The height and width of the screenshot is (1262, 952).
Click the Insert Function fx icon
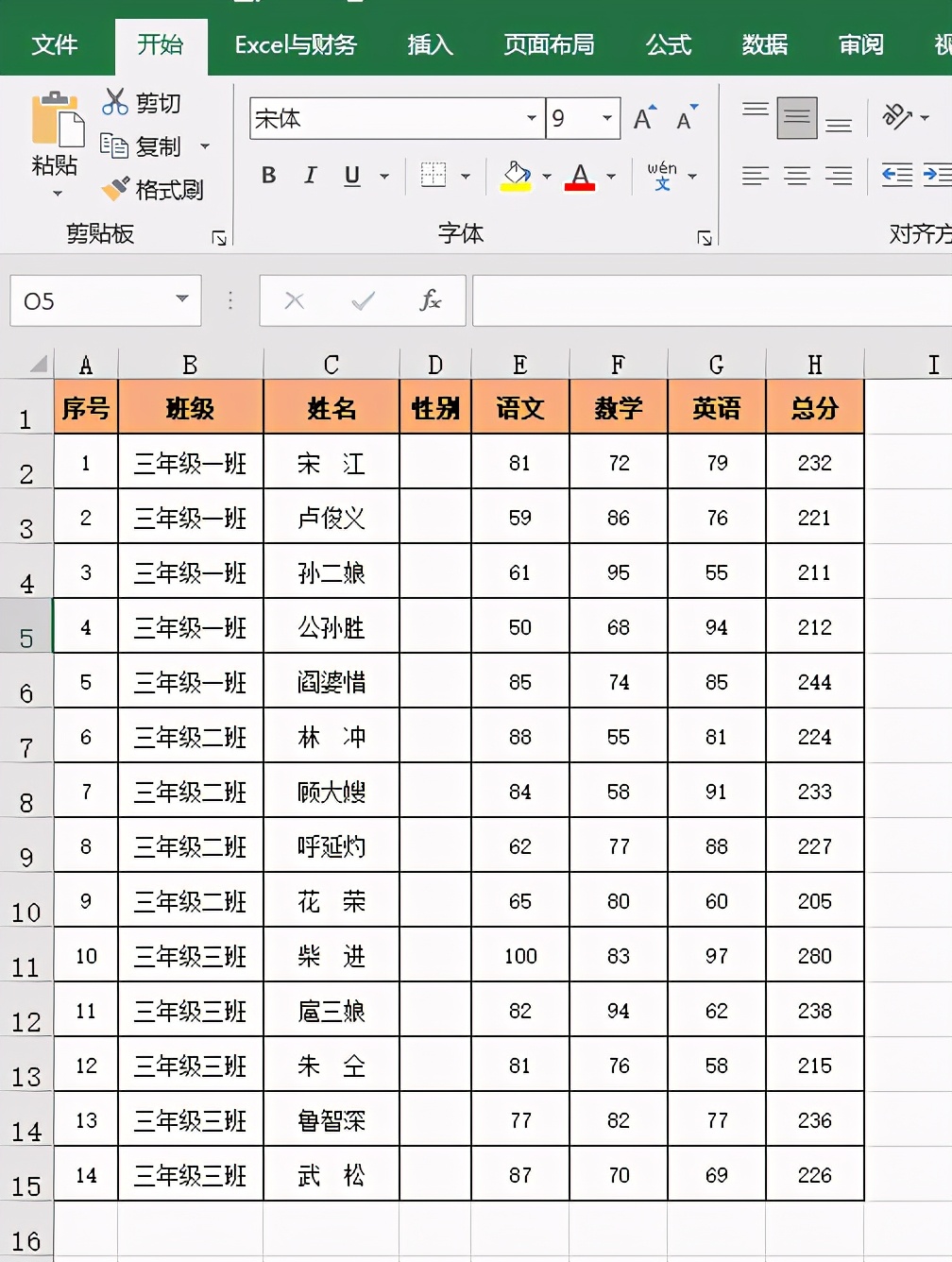point(431,300)
